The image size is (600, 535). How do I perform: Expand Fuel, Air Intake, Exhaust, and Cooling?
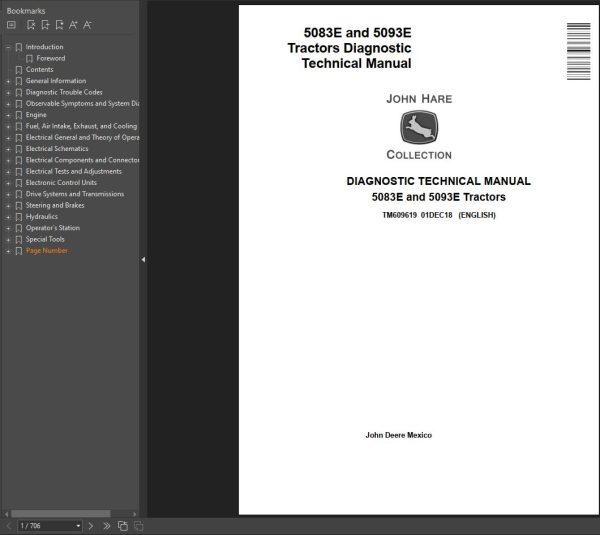pos(8,127)
